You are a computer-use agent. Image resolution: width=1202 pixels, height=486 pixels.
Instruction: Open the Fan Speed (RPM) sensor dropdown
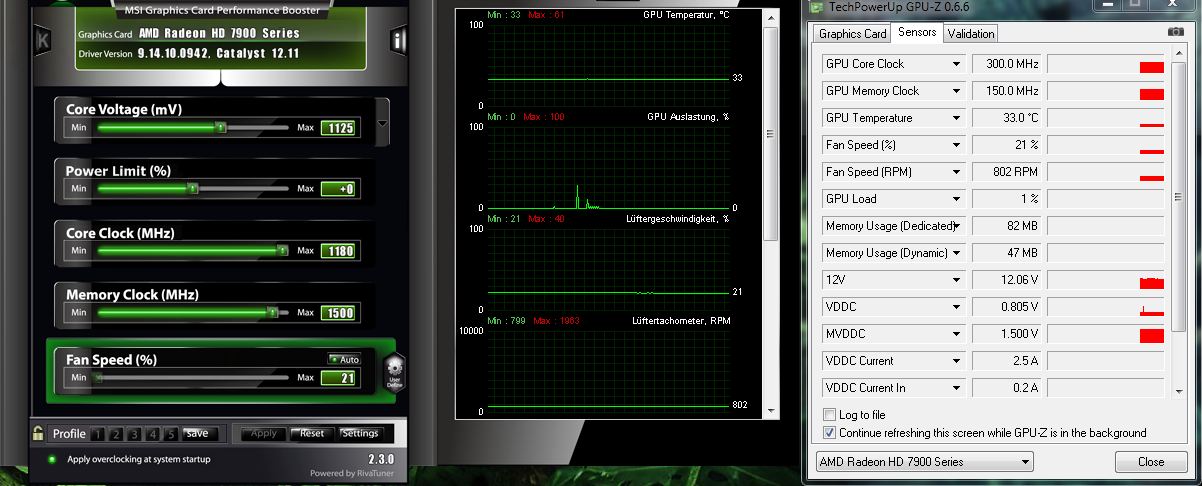(x=957, y=172)
